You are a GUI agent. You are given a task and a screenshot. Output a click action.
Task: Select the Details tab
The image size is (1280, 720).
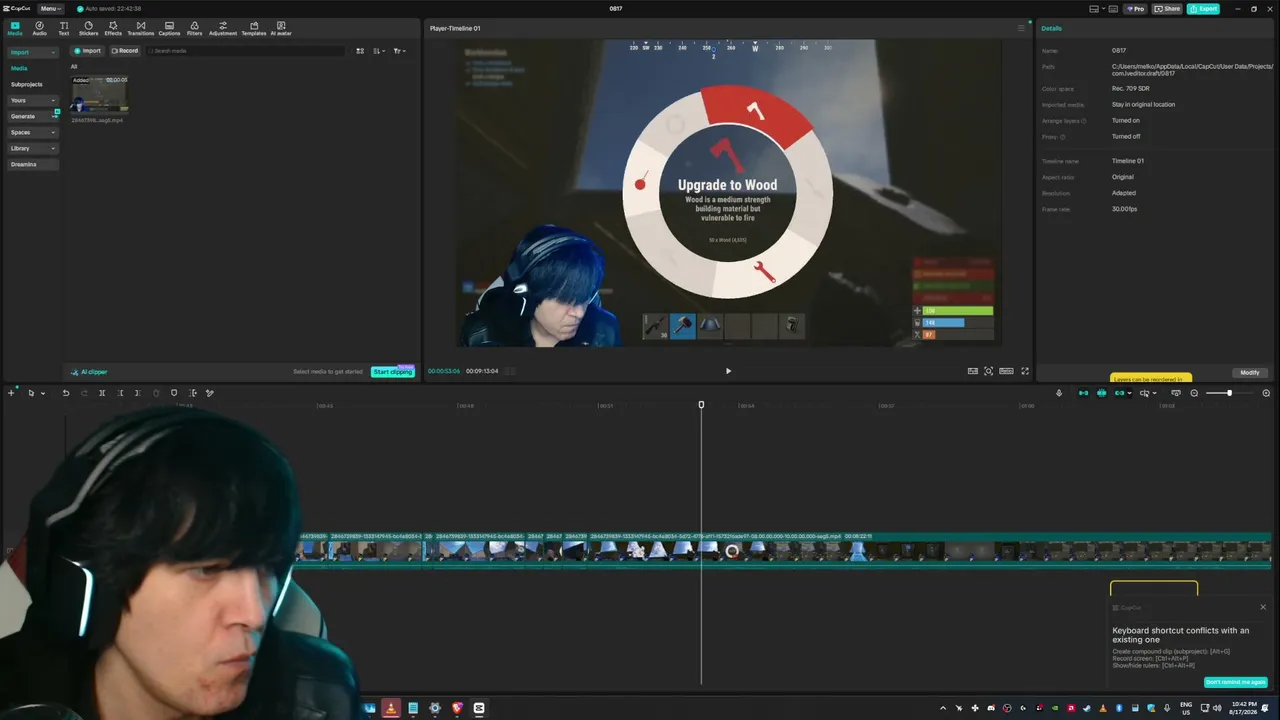click(1051, 28)
